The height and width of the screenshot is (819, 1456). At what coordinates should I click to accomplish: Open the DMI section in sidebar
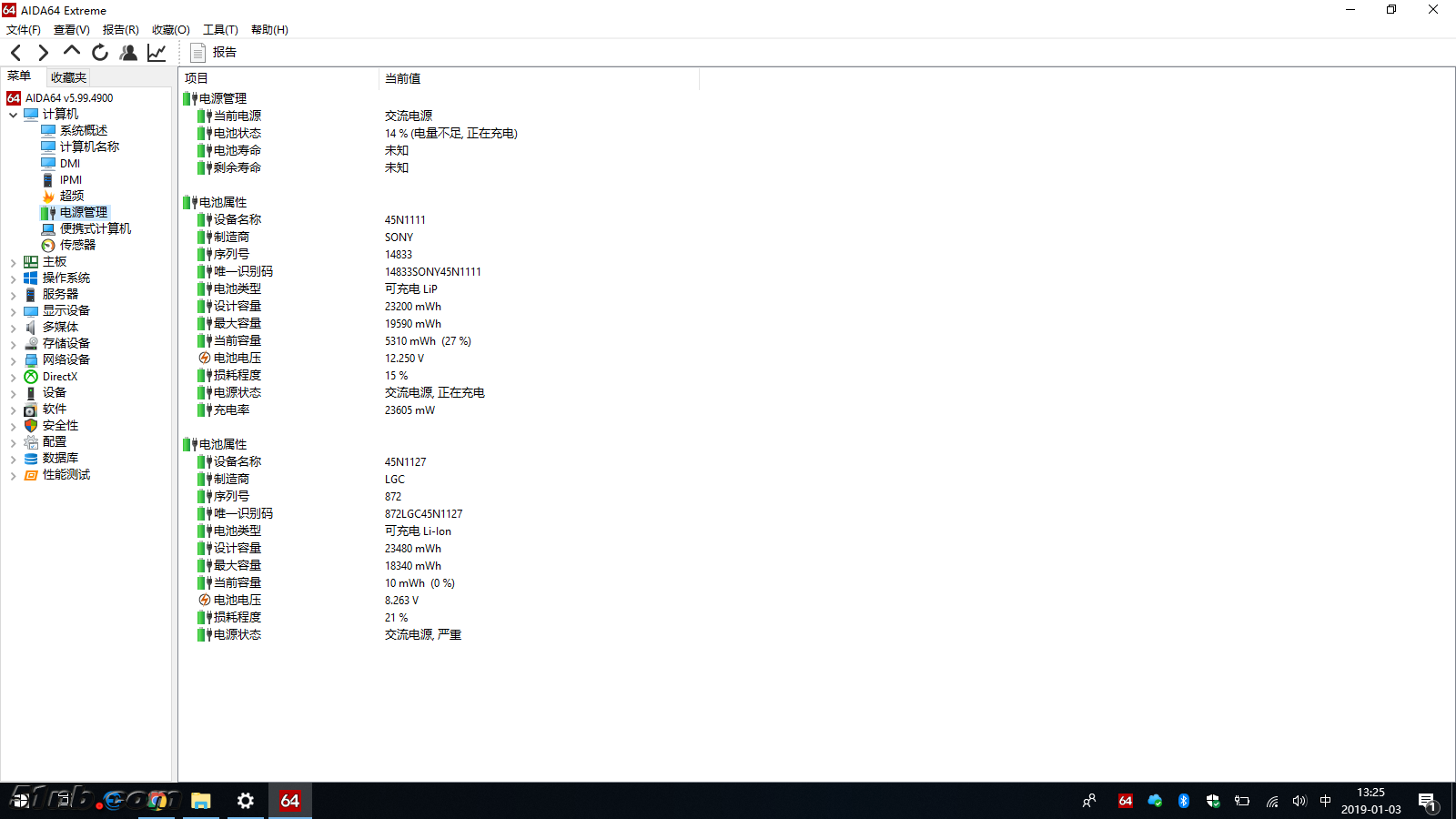pos(69,163)
